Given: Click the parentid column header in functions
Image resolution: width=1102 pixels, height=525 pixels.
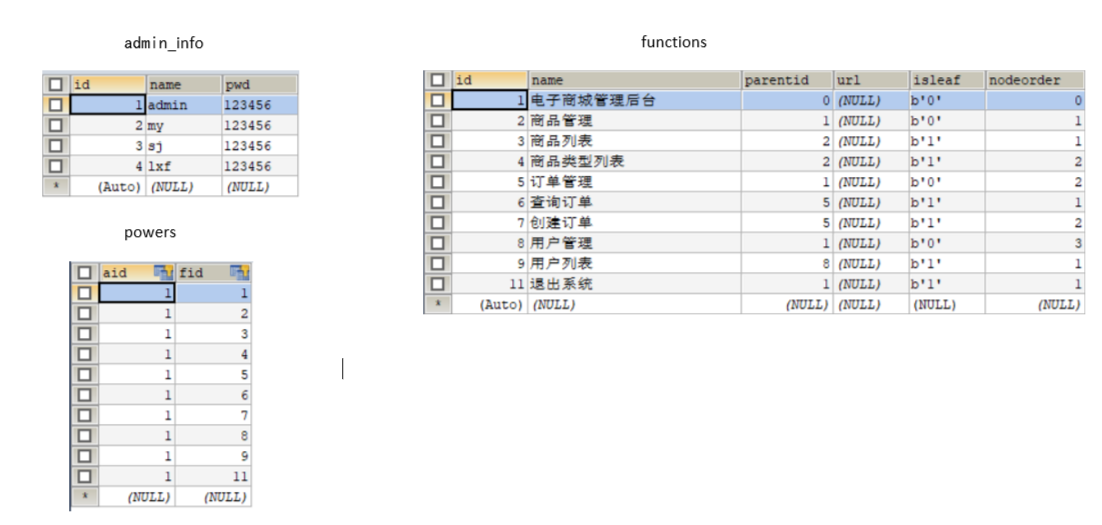Looking at the screenshot, I should tap(787, 80).
